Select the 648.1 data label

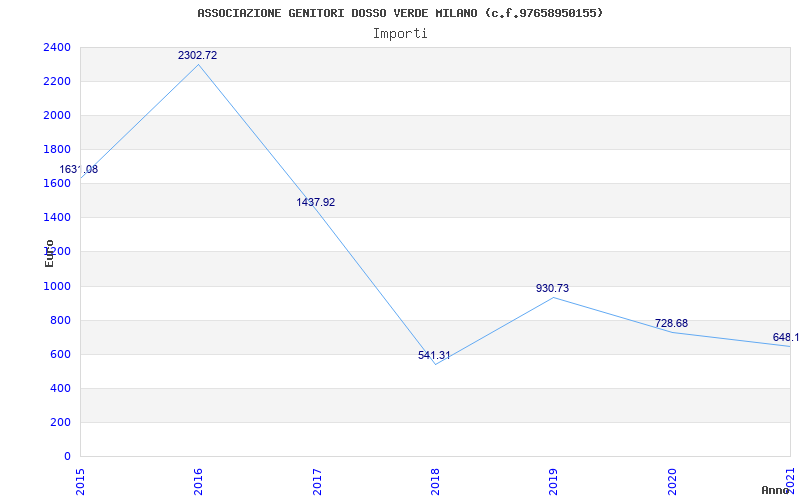pyautogui.click(x=786, y=337)
